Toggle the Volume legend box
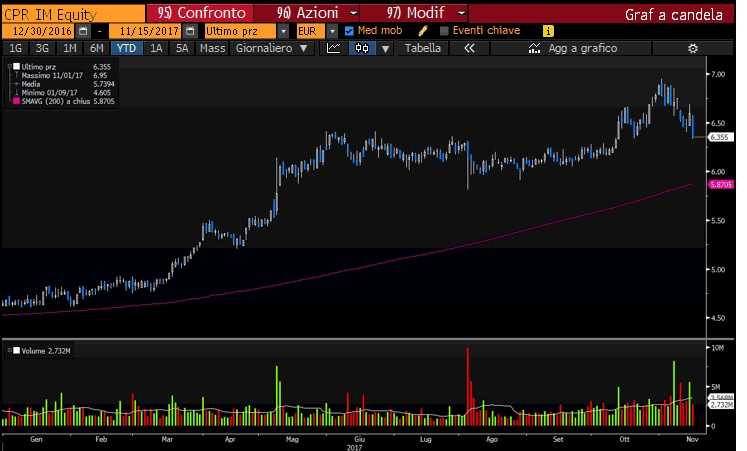 click(x=17, y=351)
